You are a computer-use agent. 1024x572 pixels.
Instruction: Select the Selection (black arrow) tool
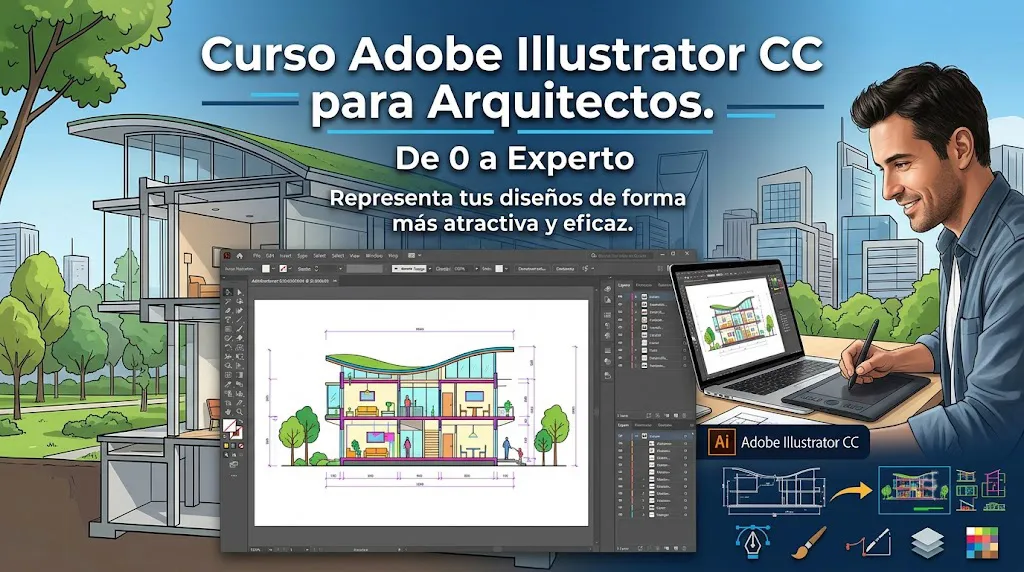(x=228, y=293)
